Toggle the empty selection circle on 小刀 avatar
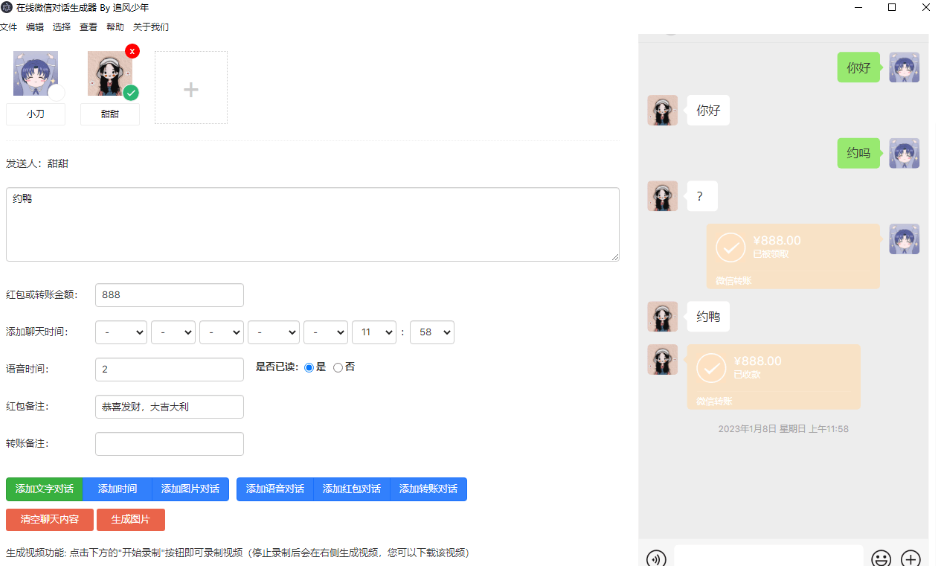Screen dimensions: 936x566 [x=57, y=93]
